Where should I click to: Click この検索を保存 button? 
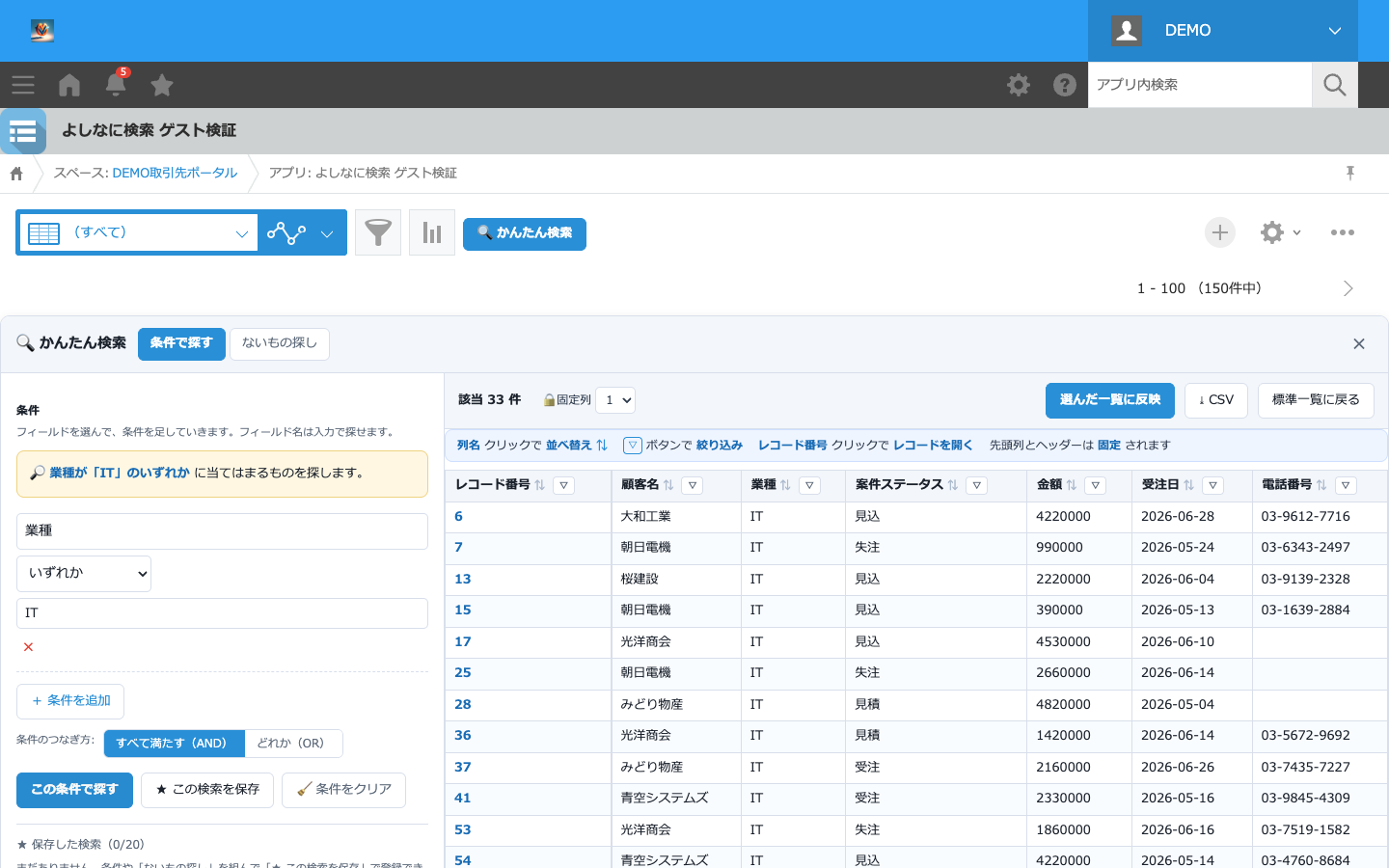(x=207, y=790)
